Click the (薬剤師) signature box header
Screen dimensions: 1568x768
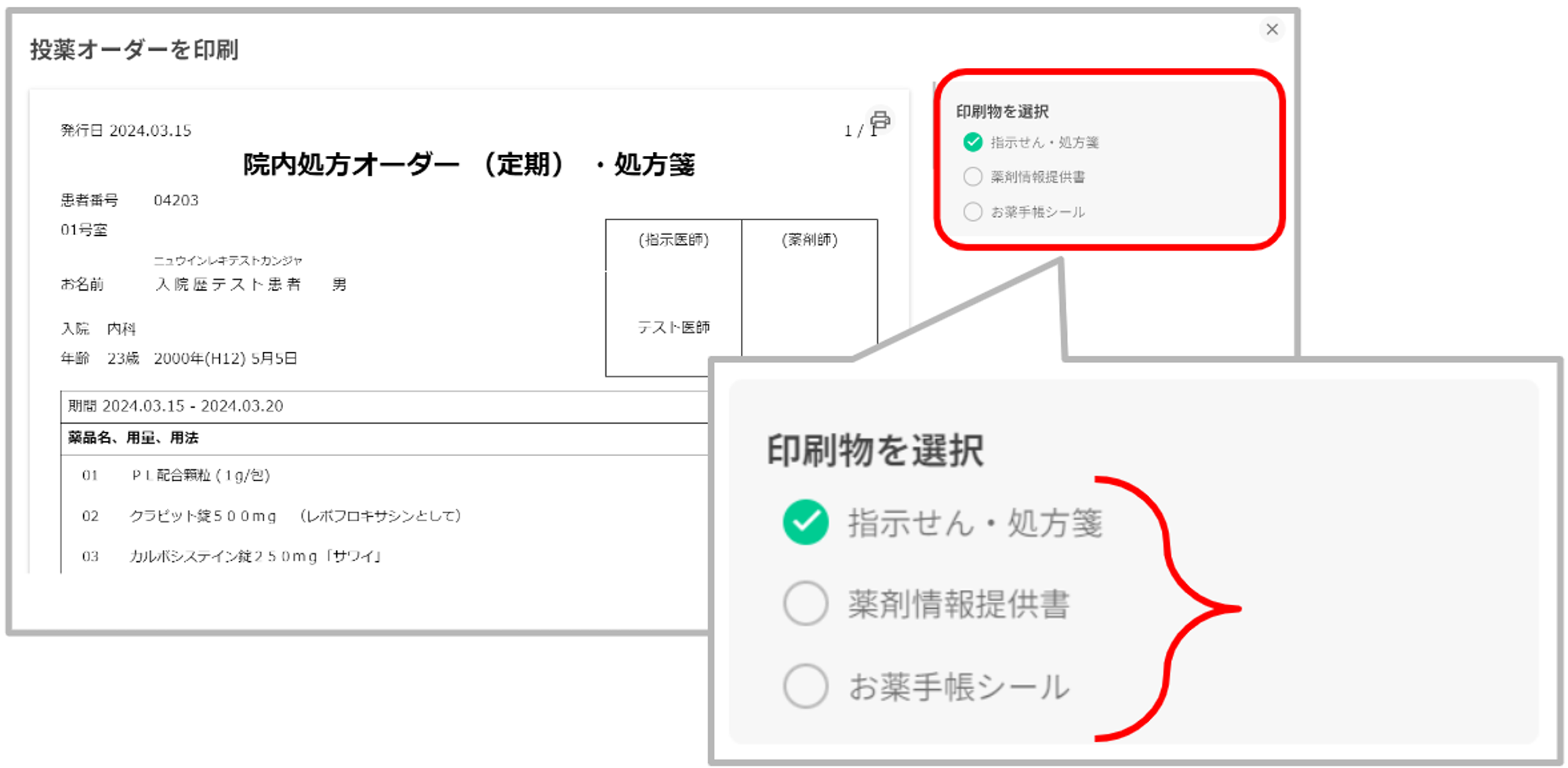pos(809,240)
